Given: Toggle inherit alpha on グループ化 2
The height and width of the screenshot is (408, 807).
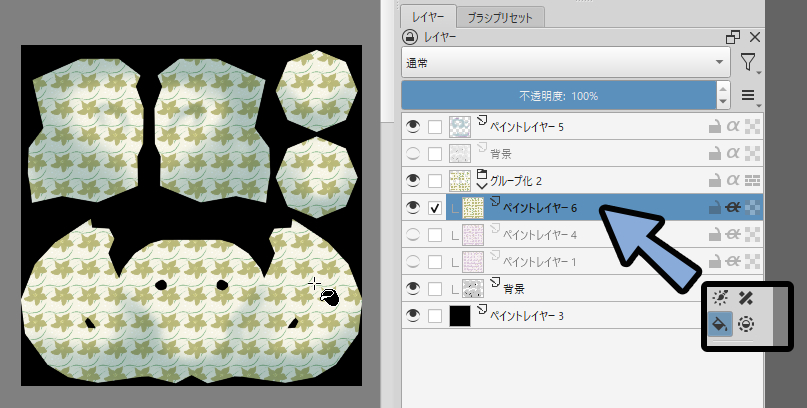Looking at the screenshot, I should [733, 181].
